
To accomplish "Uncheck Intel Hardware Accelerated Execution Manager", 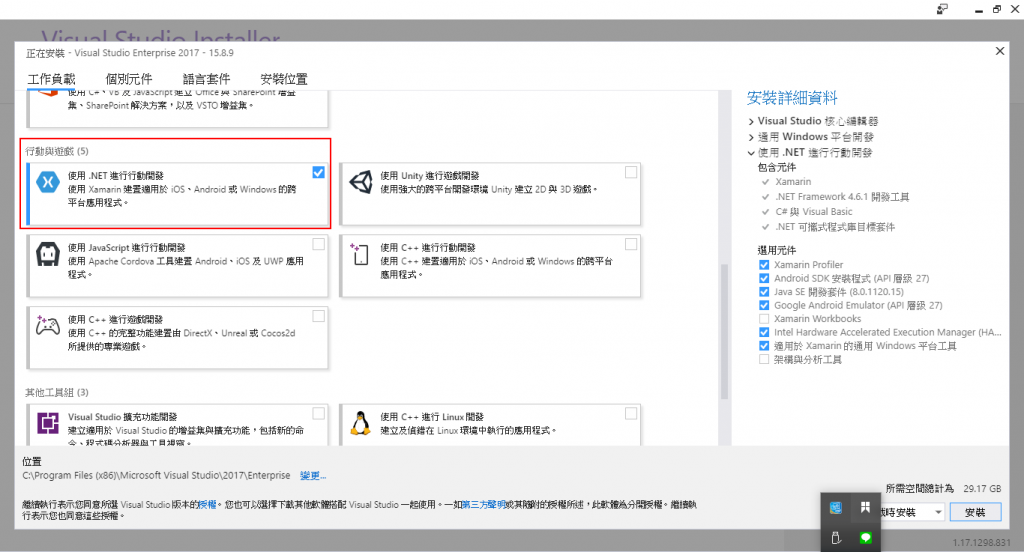I will [x=763, y=333].
